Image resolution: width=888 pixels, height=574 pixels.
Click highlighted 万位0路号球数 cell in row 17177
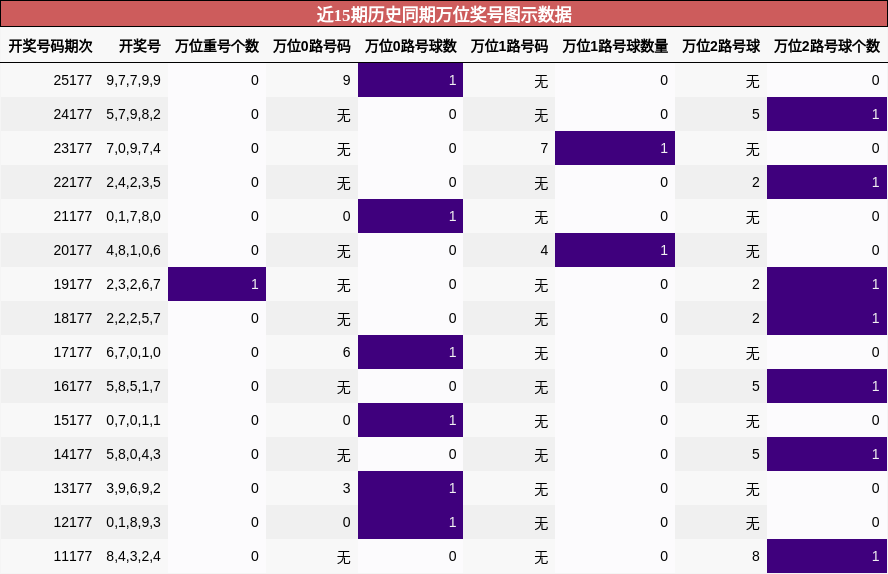pyautogui.click(x=411, y=352)
